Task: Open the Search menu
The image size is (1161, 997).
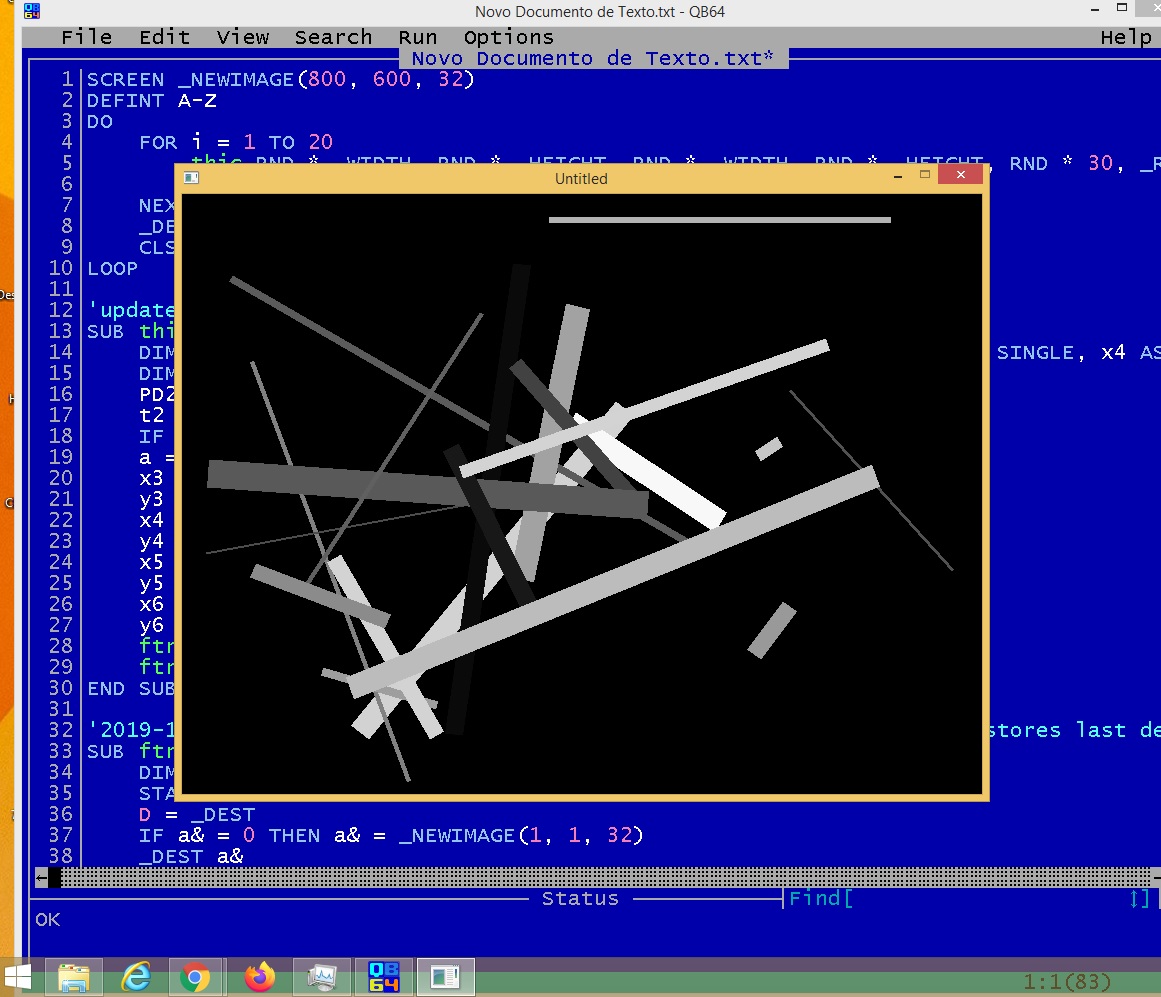Action: 333,37
